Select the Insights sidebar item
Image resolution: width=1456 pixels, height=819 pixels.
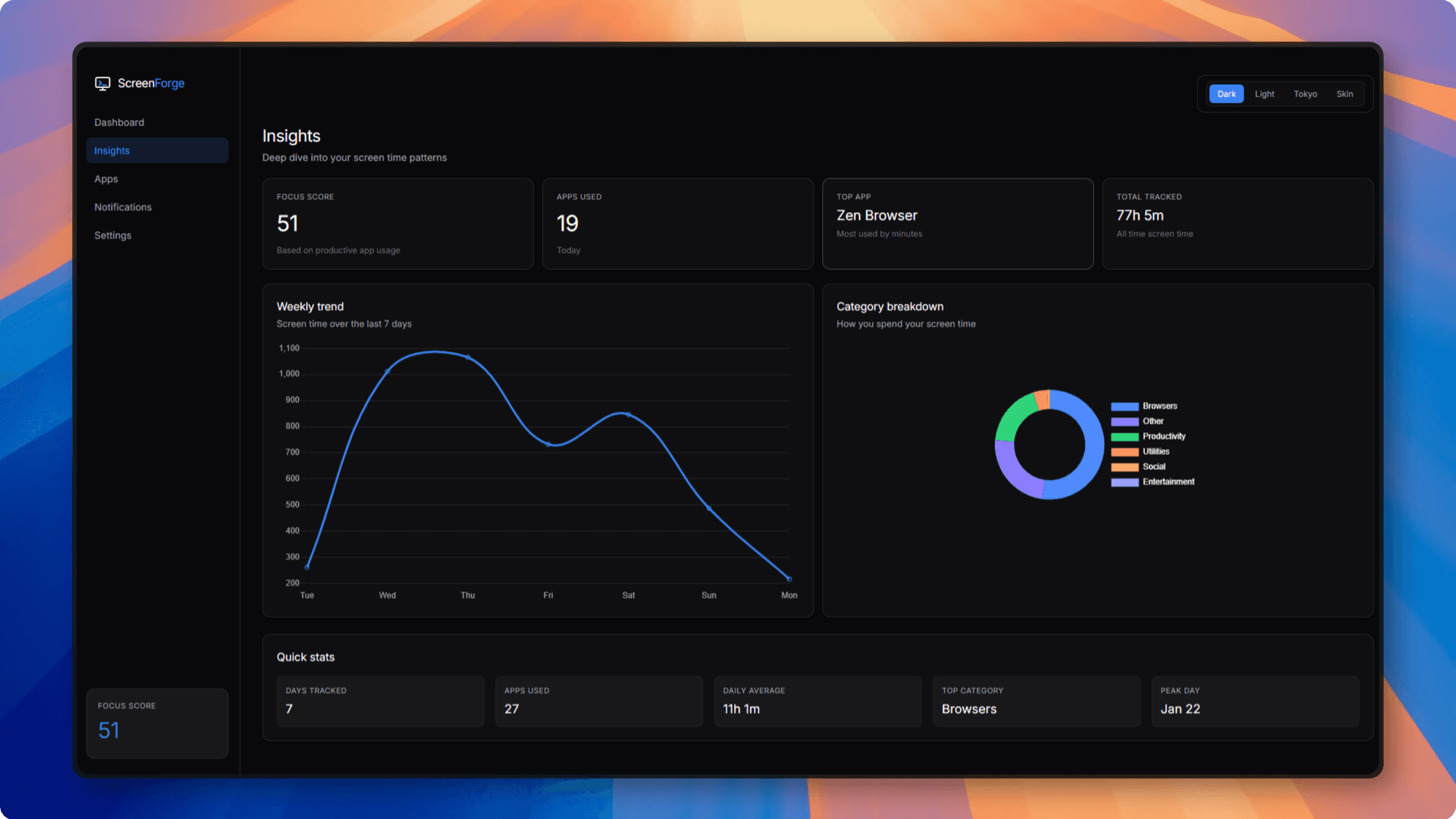coord(111,151)
